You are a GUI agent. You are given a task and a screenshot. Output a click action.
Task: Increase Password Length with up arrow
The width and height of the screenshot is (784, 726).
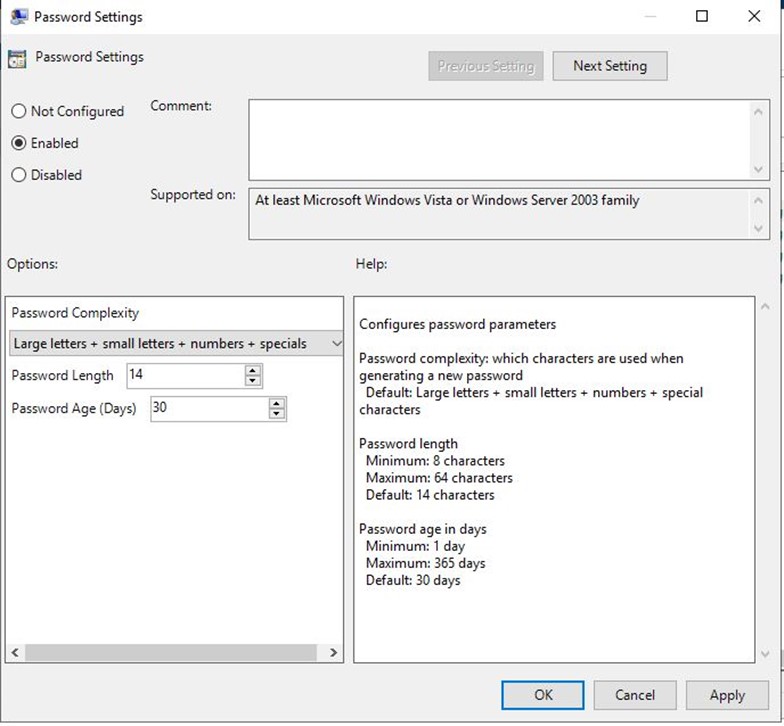point(253,370)
